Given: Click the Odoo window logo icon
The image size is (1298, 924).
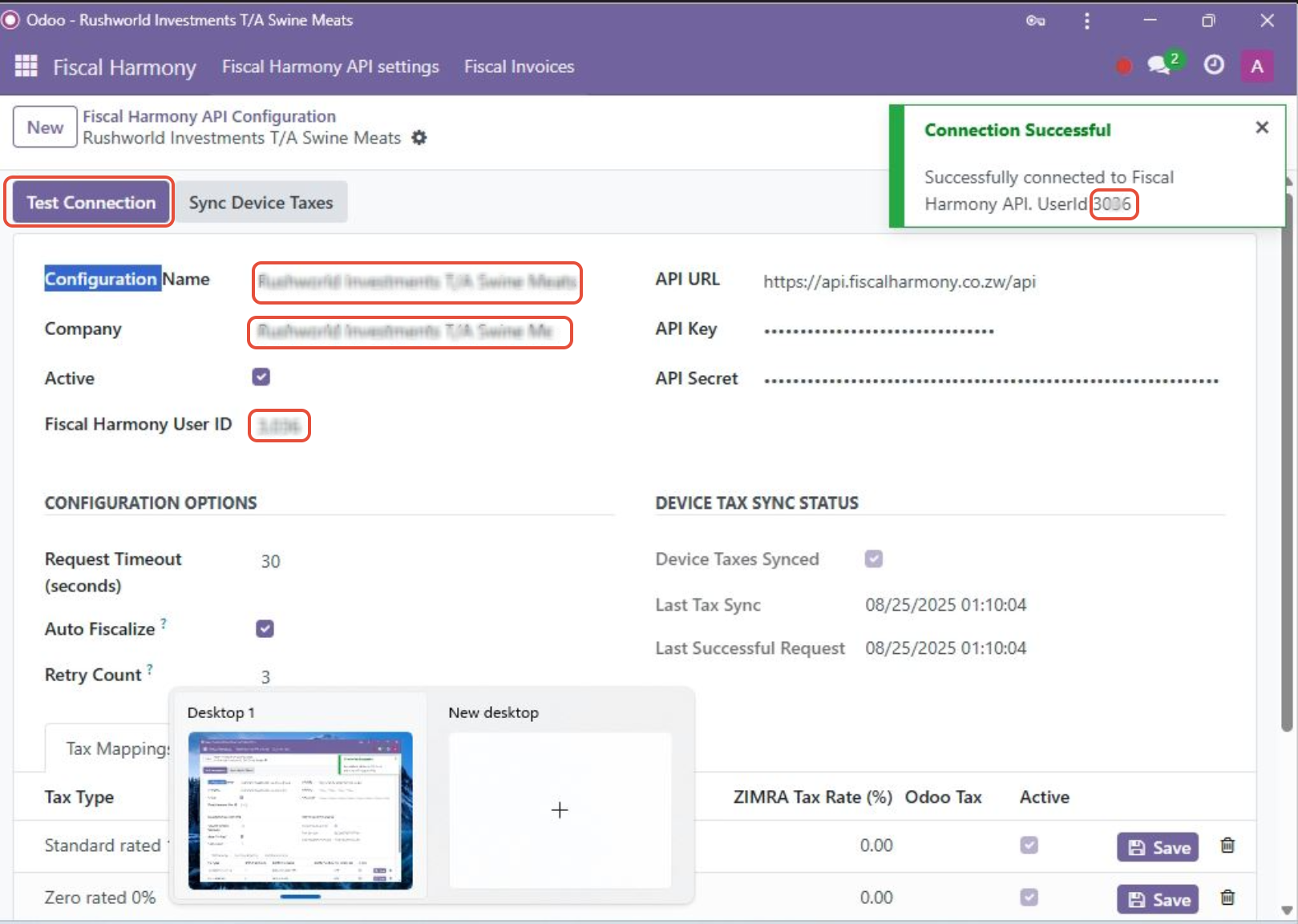Looking at the screenshot, I should pyautogui.click(x=10, y=20).
